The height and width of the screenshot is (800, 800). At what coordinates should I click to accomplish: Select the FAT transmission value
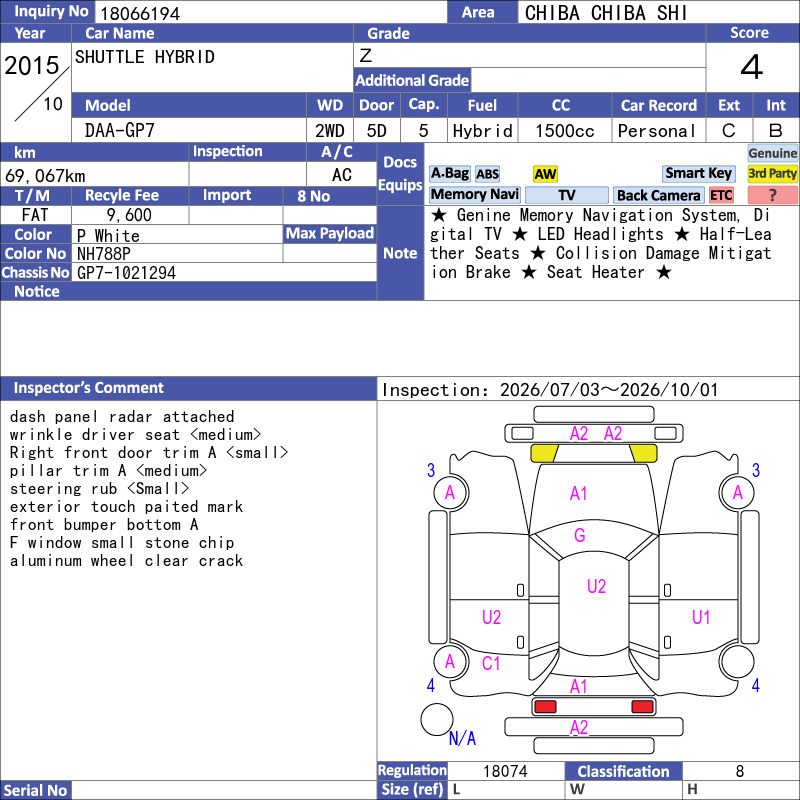[35, 215]
